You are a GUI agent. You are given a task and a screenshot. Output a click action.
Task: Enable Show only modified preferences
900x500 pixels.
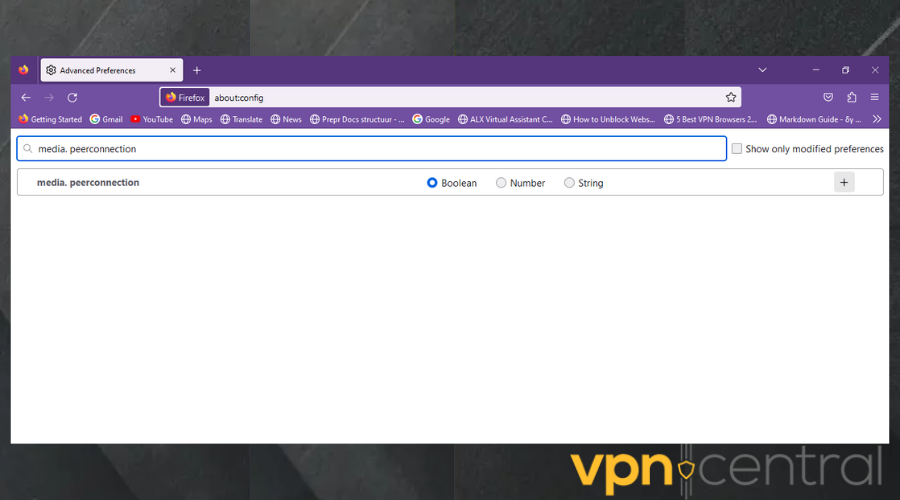[737, 149]
